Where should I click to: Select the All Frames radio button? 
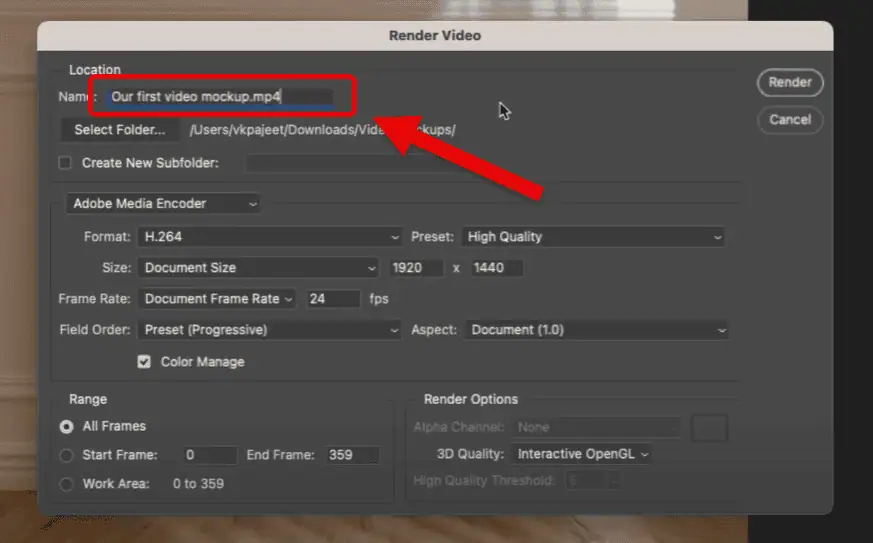(x=67, y=426)
